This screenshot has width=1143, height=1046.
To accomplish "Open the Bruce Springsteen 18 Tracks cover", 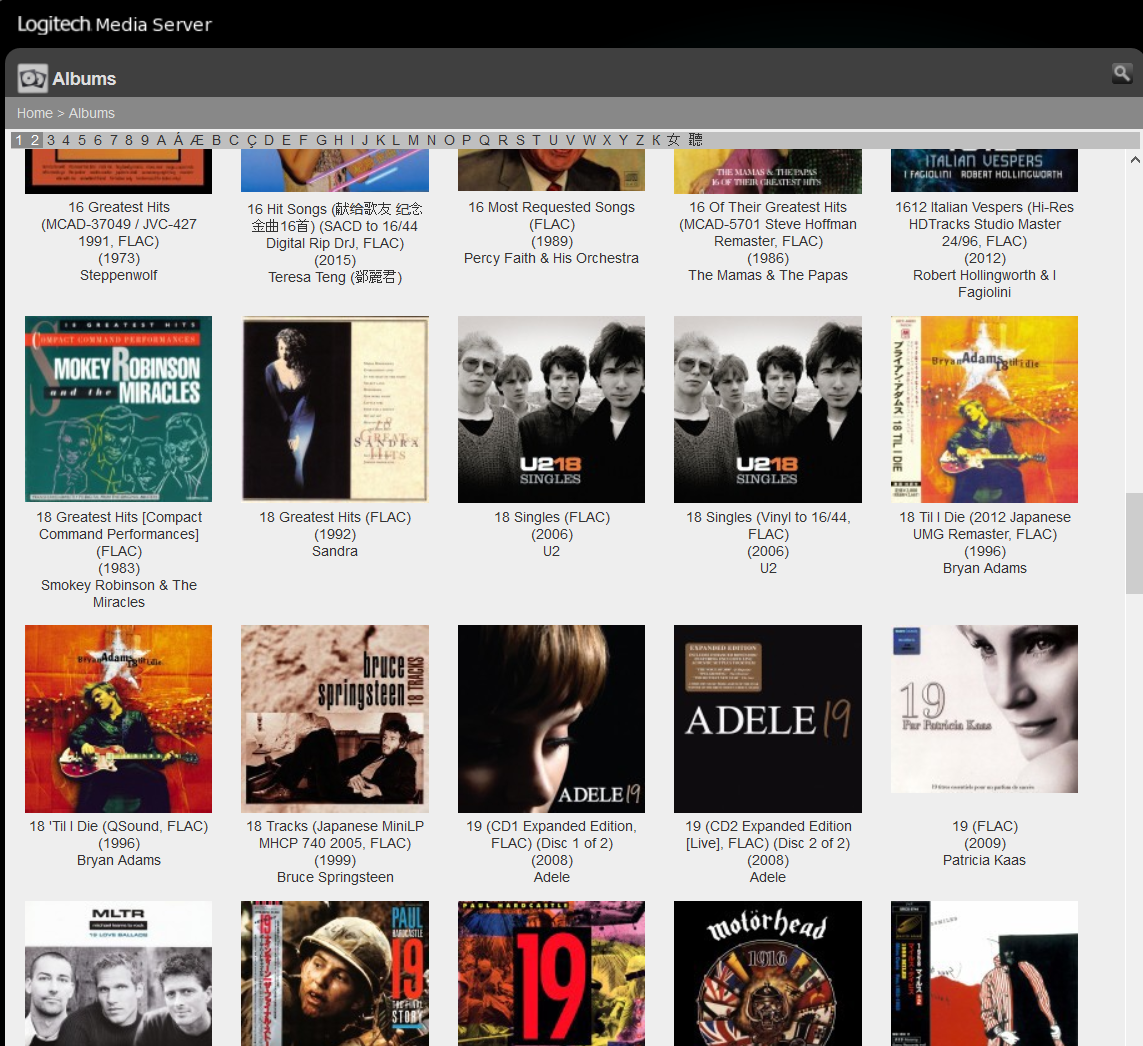I will [335, 718].
